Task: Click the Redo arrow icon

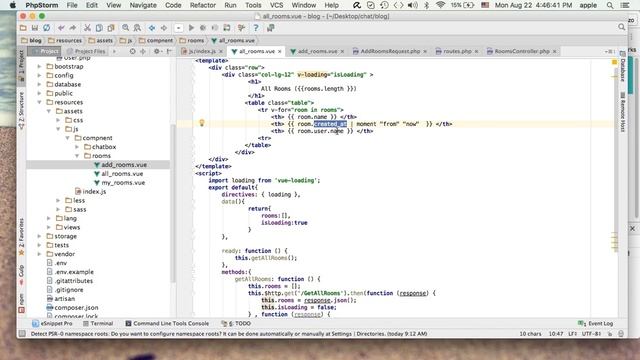Action: click(x=73, y=28)
